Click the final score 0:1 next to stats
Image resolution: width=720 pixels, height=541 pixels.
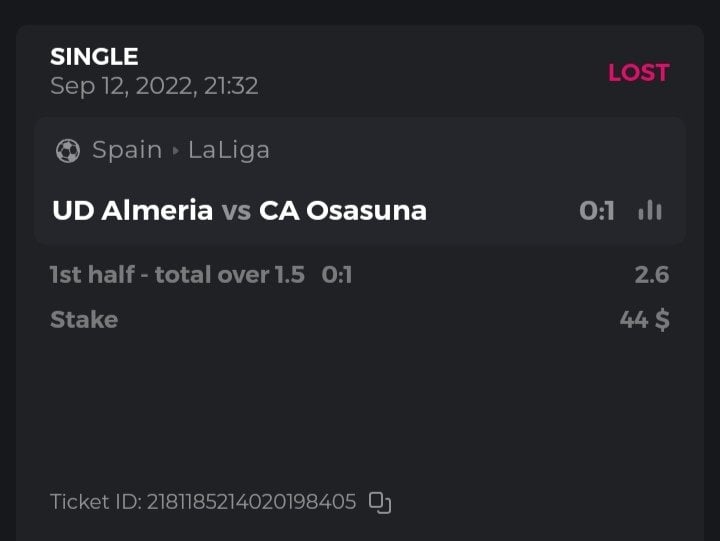click(597, 211)
